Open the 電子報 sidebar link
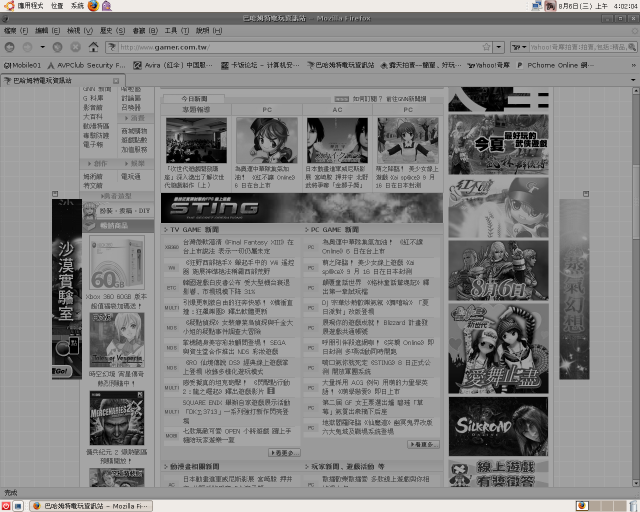Image resolution: width=640 pixels, height=512 pixels. [93, 145]
